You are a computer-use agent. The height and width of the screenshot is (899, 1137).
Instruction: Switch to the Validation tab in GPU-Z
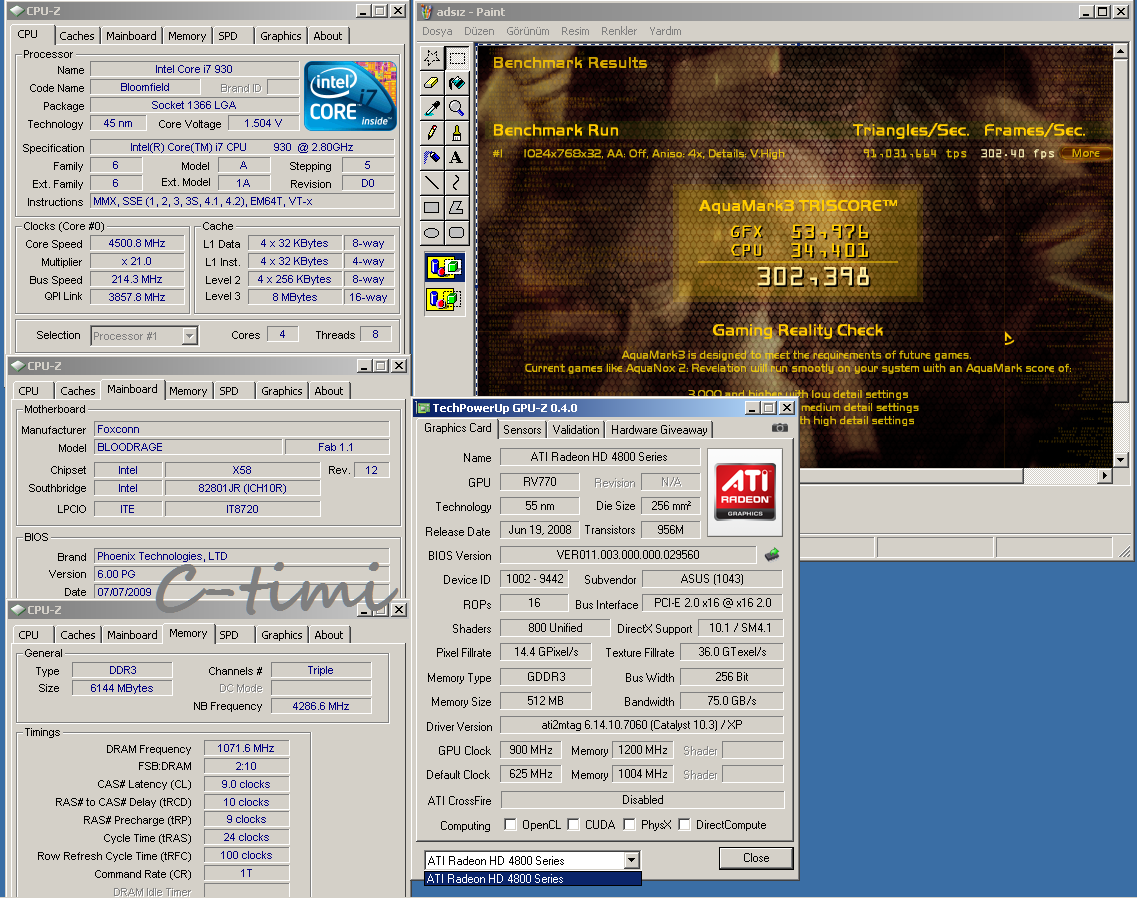[x=576, y=430]
